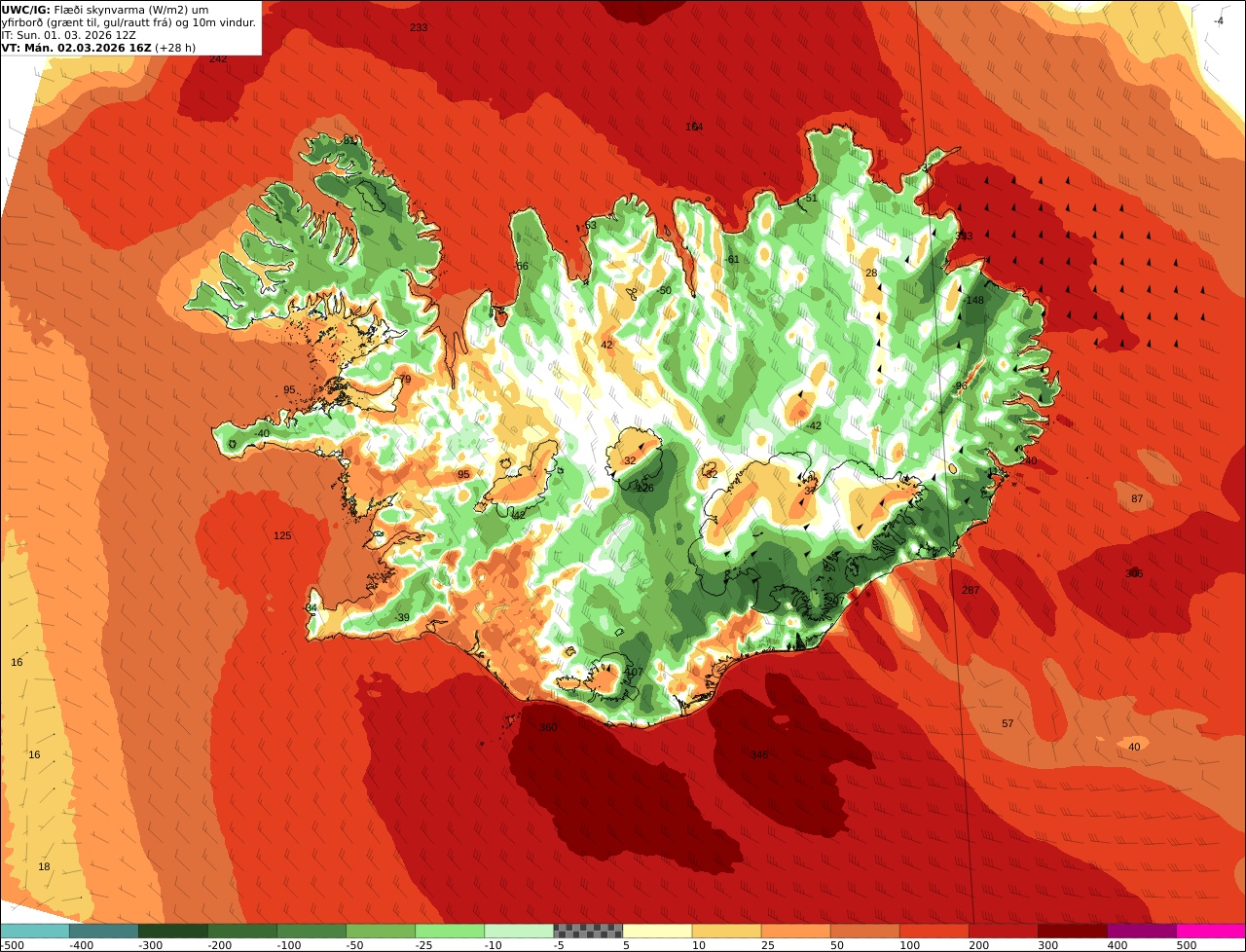Select the red swatch between 200 and 300

1002,930
